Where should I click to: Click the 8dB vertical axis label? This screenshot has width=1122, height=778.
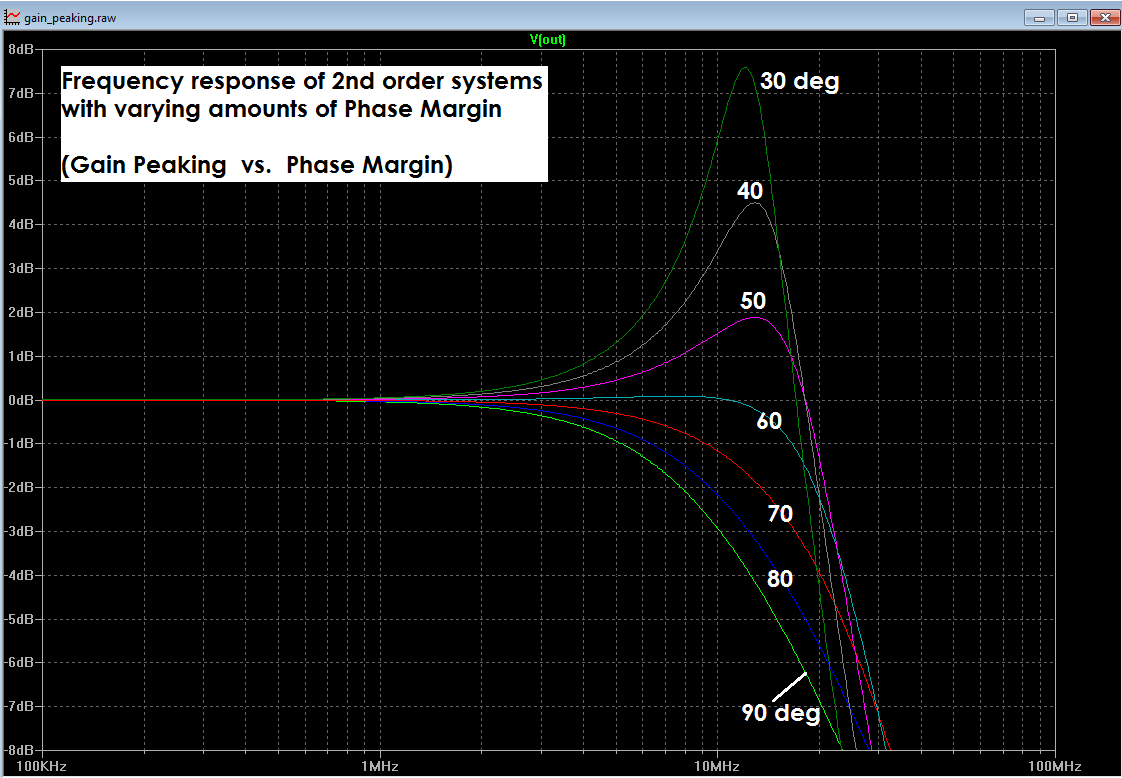[21, 49]
